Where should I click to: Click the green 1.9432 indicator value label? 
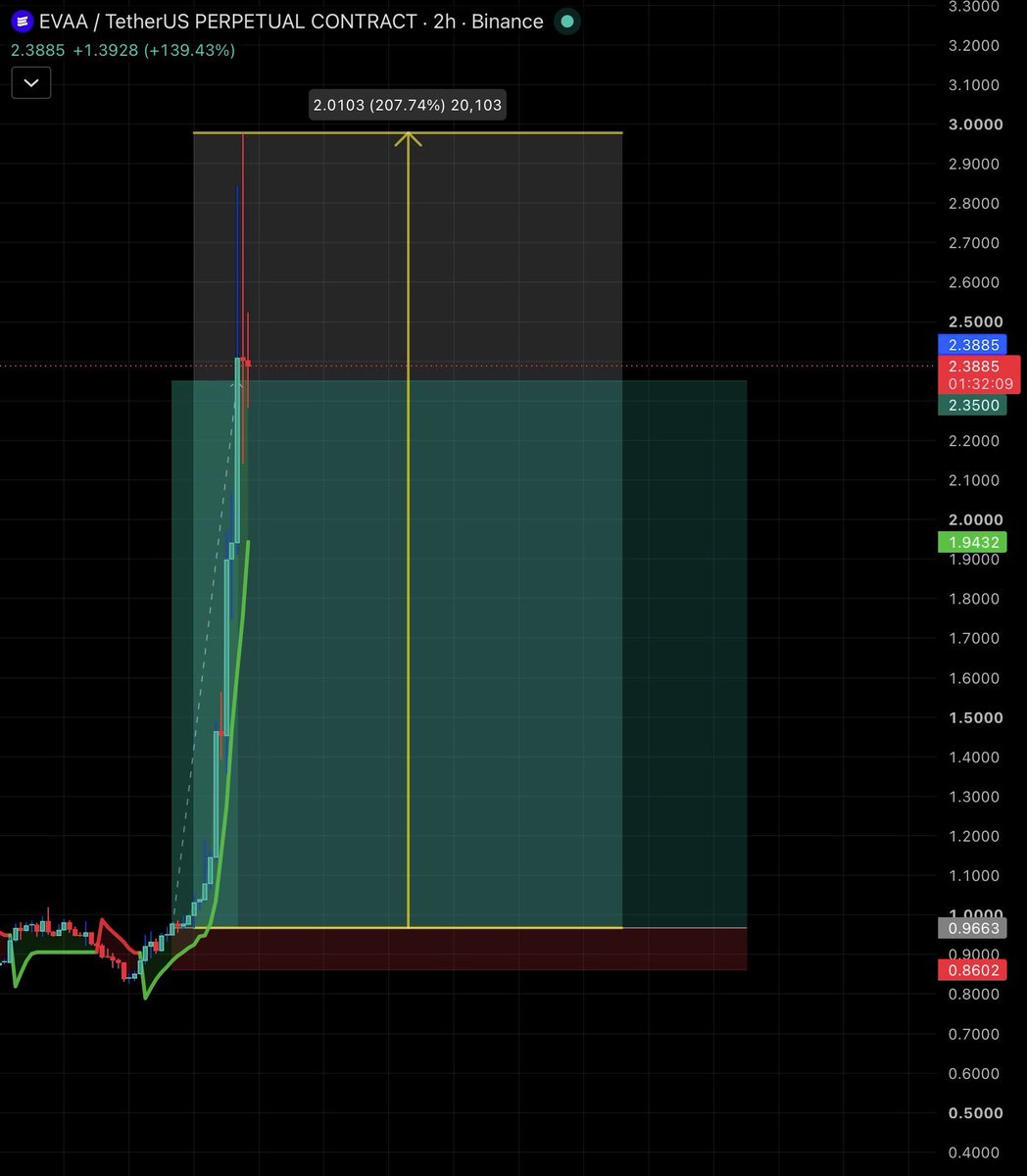point(972,542)
